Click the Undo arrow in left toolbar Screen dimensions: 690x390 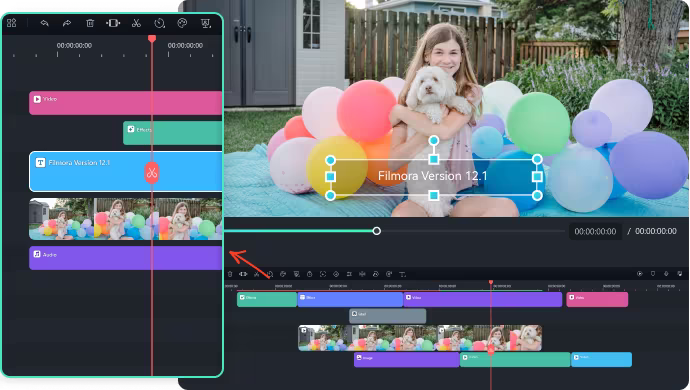(x=44, y=23)
